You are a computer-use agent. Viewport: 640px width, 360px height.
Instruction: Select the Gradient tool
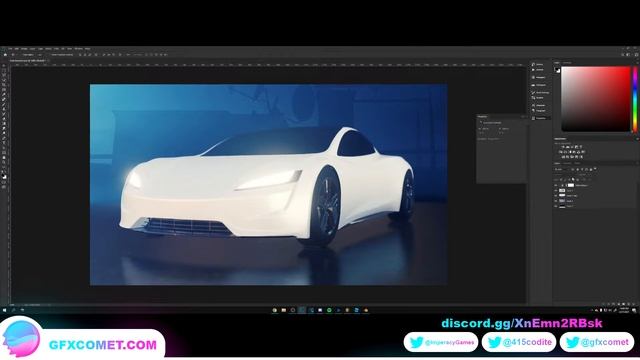tap(4, 123)
